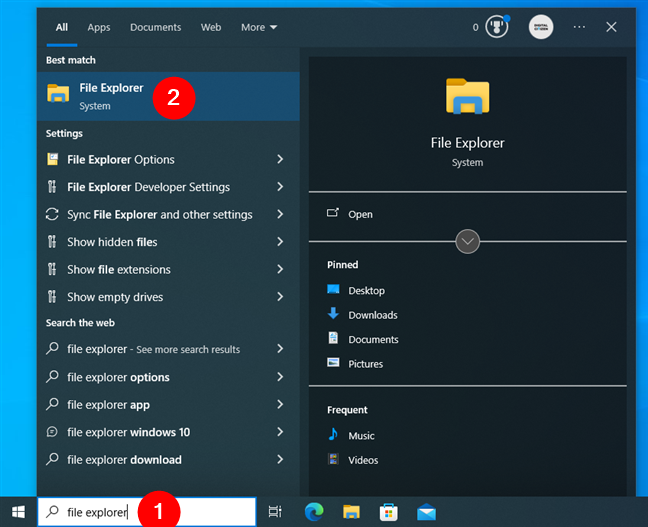Open Desktop pinned location text
648x527 pixels.
[366, 291]
